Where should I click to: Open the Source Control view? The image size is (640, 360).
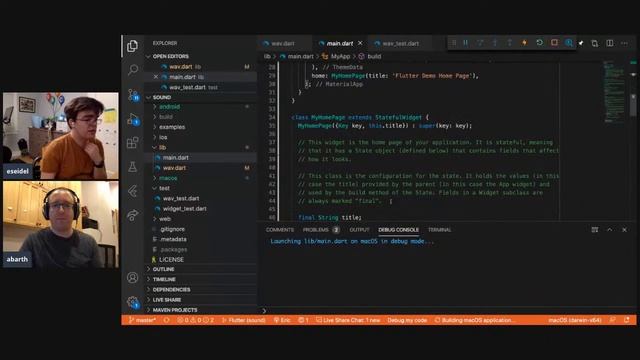click(133, 95)
